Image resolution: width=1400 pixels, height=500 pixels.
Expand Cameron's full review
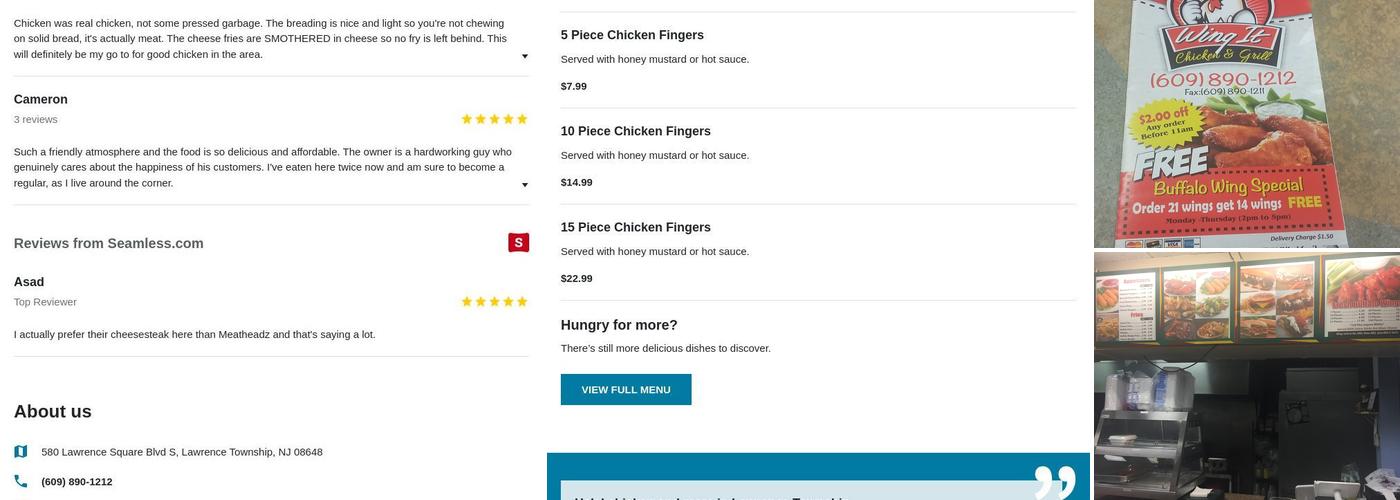coord(525,185)
